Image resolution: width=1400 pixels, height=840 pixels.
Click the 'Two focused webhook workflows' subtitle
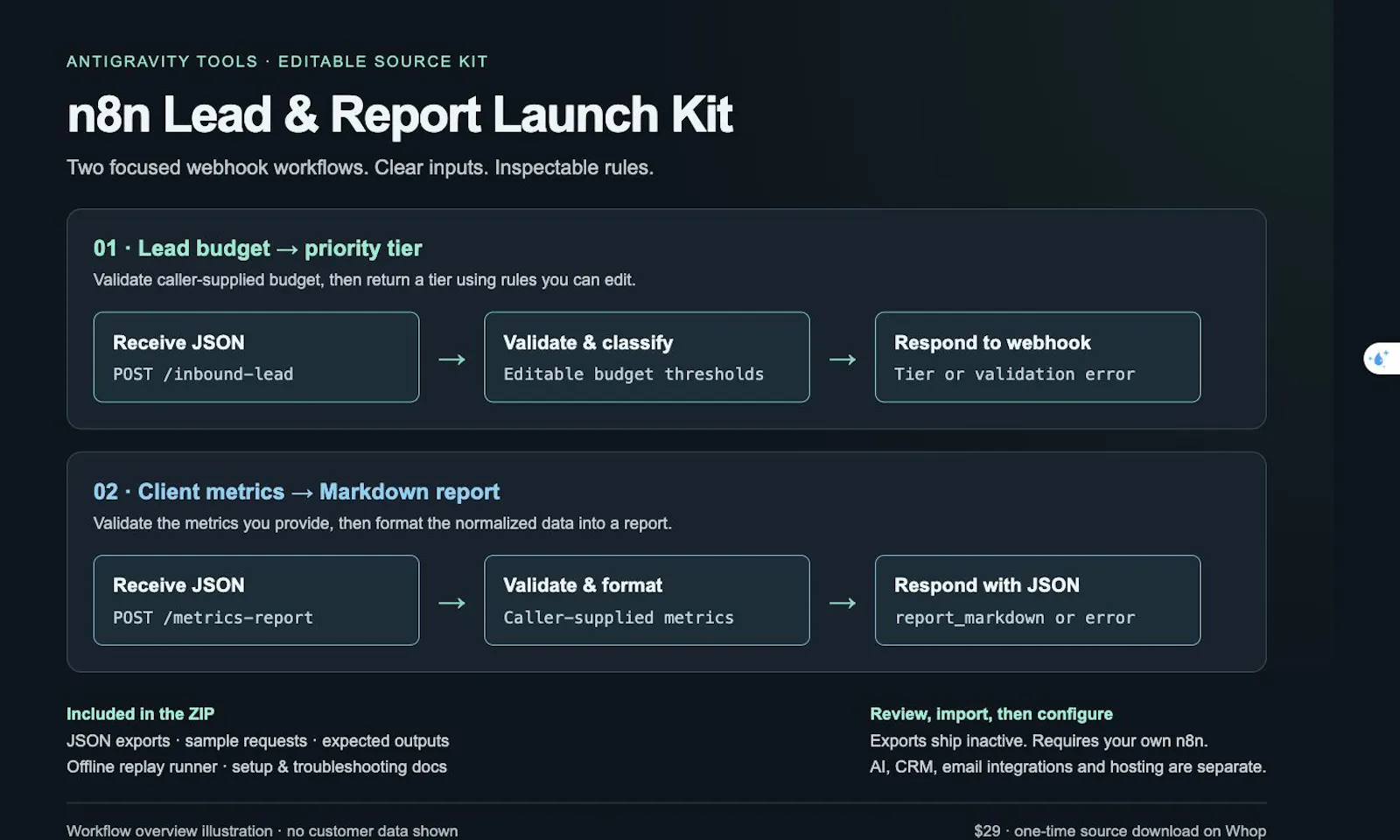360,167
